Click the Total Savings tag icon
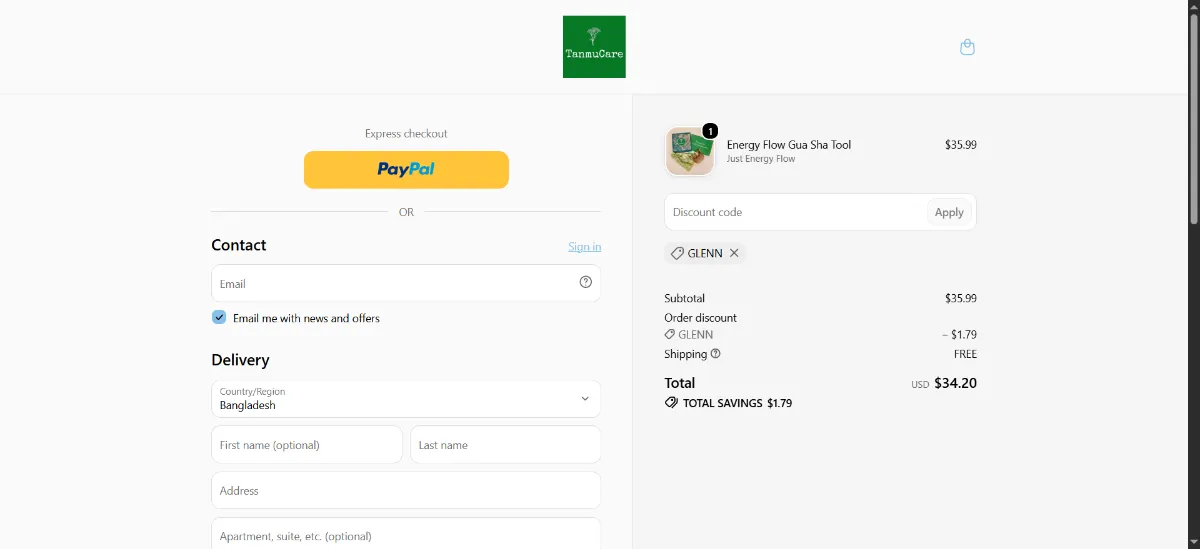1200x549 pixels. [x=671, y=403]
